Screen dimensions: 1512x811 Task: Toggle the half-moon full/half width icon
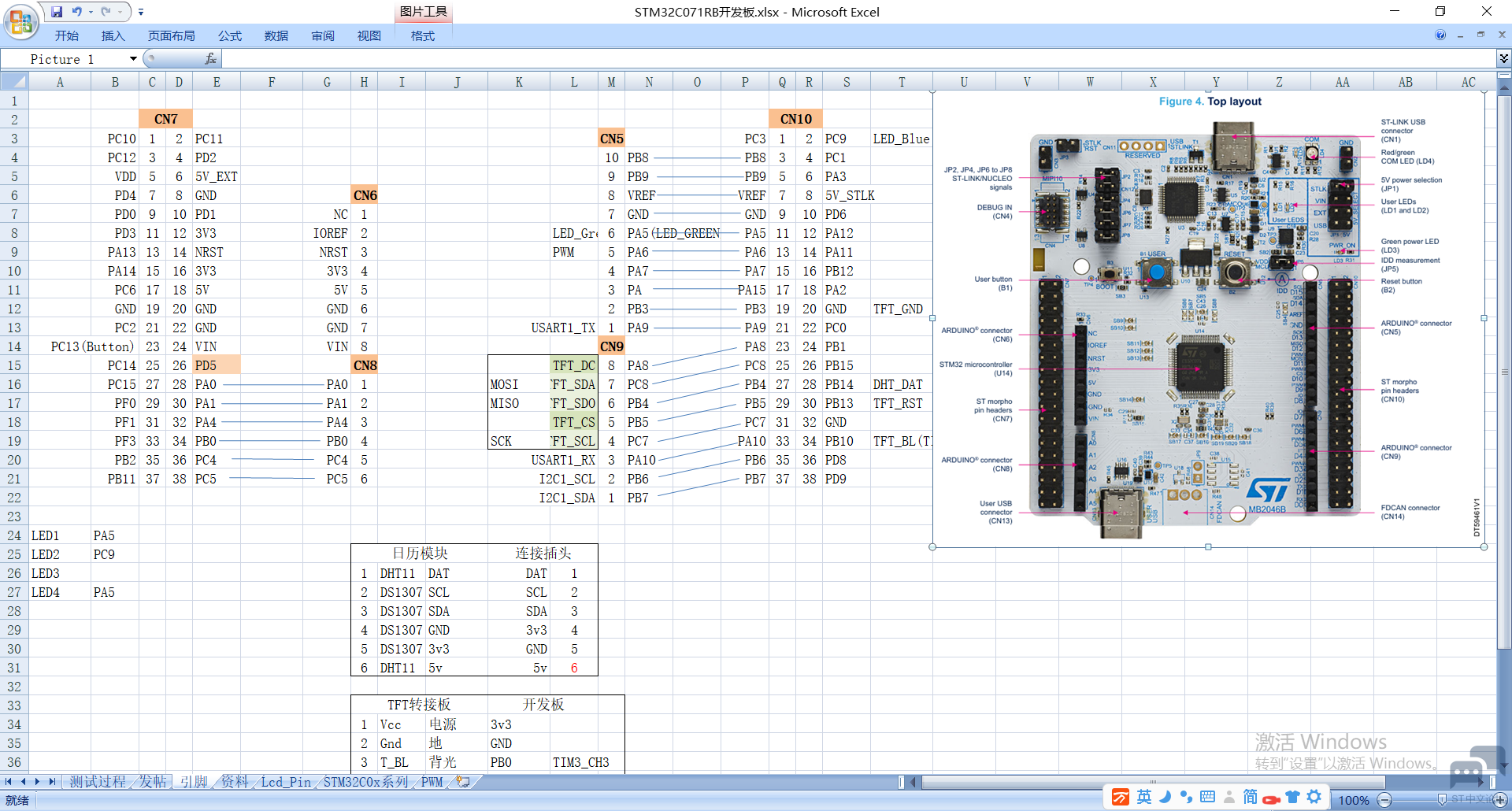1165,798
